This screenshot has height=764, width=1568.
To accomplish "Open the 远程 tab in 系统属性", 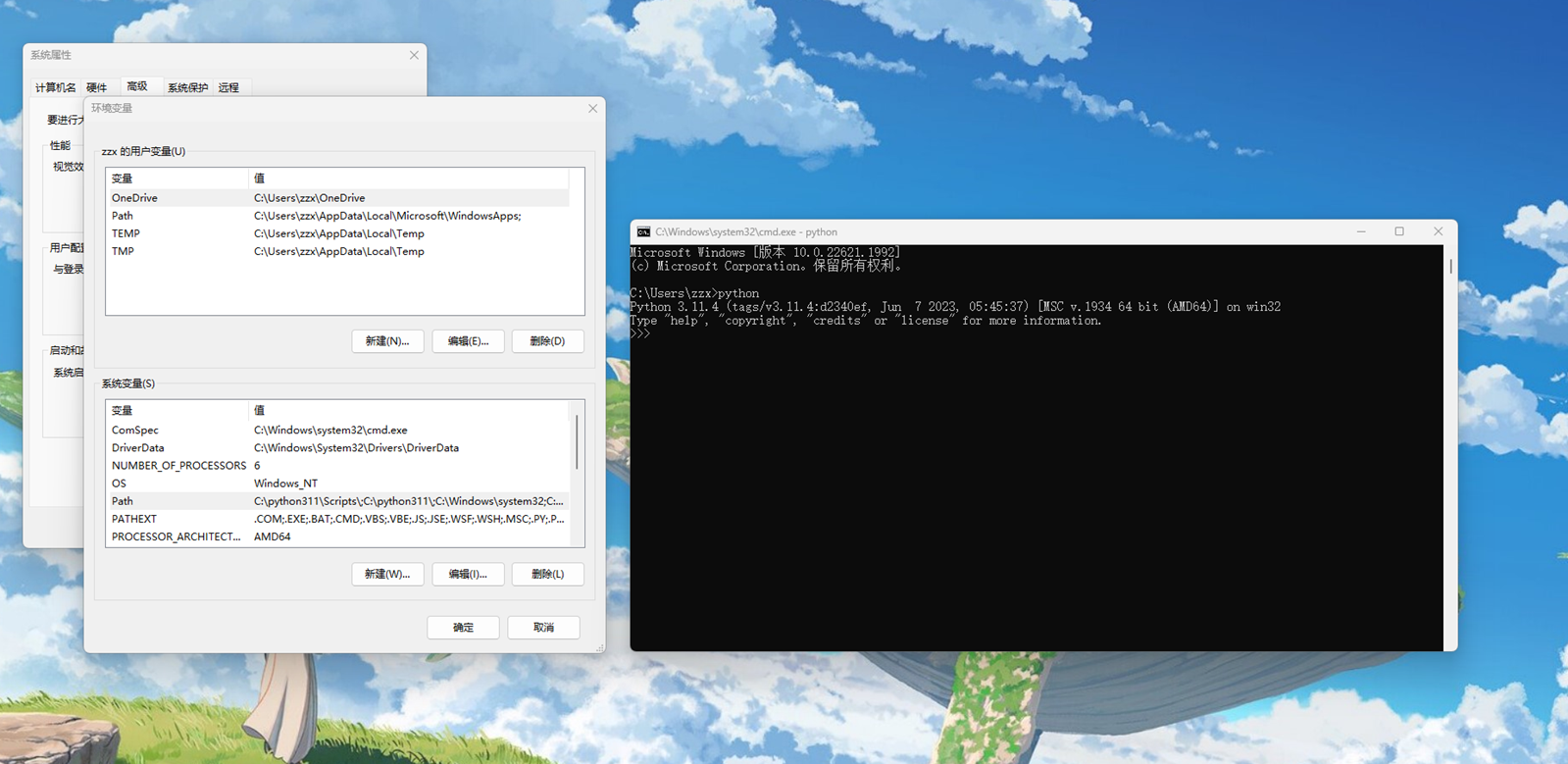I will tap(228, 87).
